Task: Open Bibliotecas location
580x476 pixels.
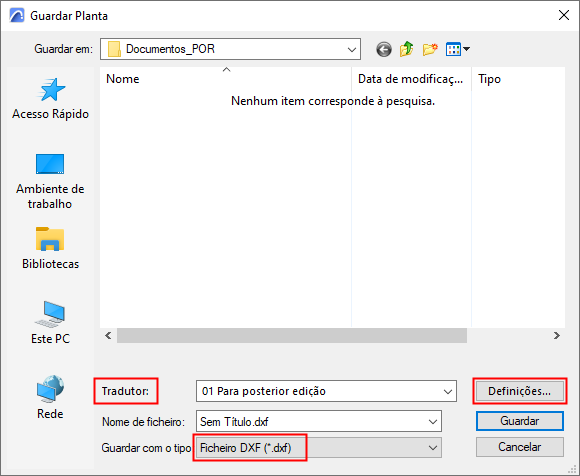Action: (50, 249)
